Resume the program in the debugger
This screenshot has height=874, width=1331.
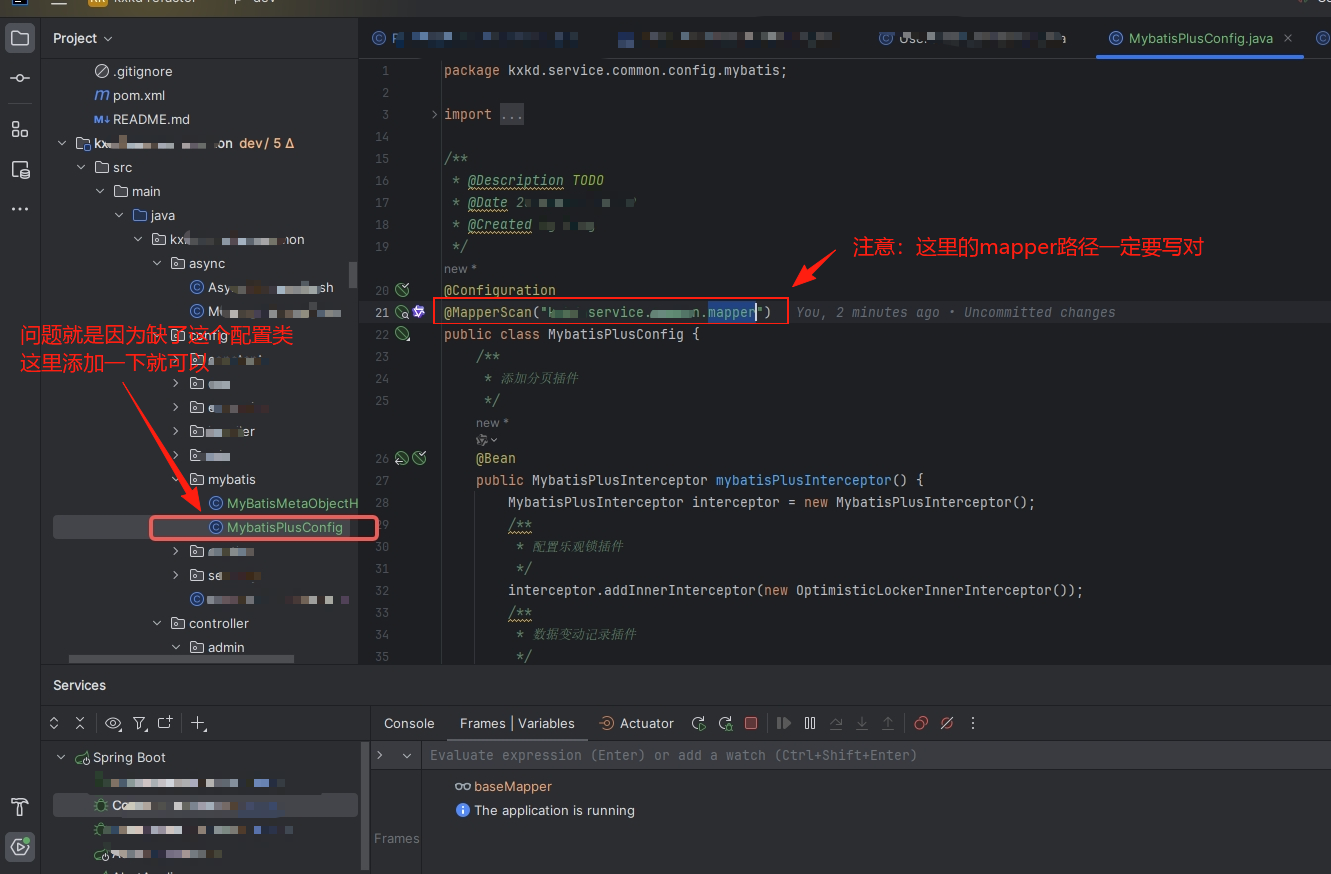(x=784, y=723)
